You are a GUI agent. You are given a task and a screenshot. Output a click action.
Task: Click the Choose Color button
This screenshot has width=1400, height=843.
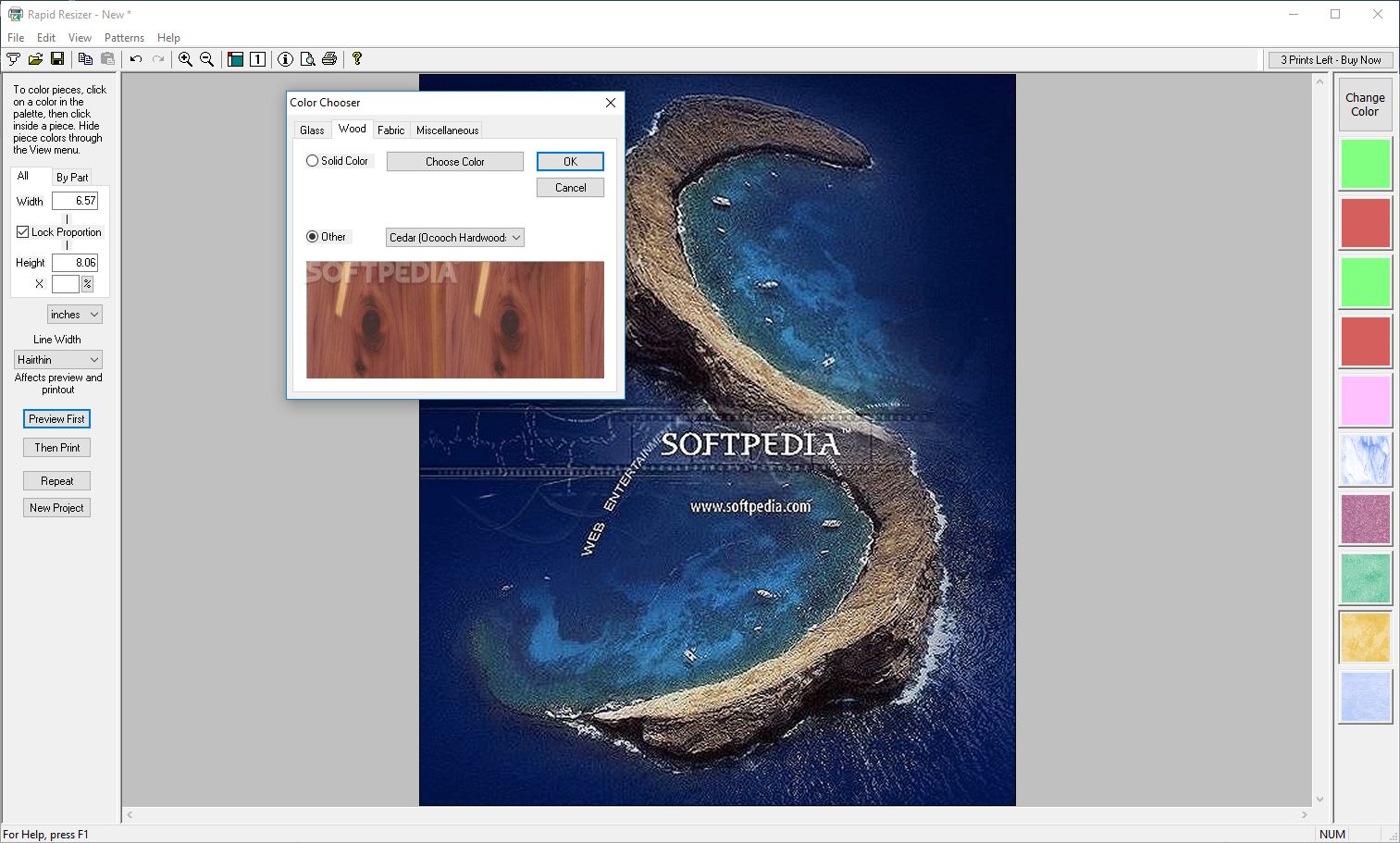point(455,162)
